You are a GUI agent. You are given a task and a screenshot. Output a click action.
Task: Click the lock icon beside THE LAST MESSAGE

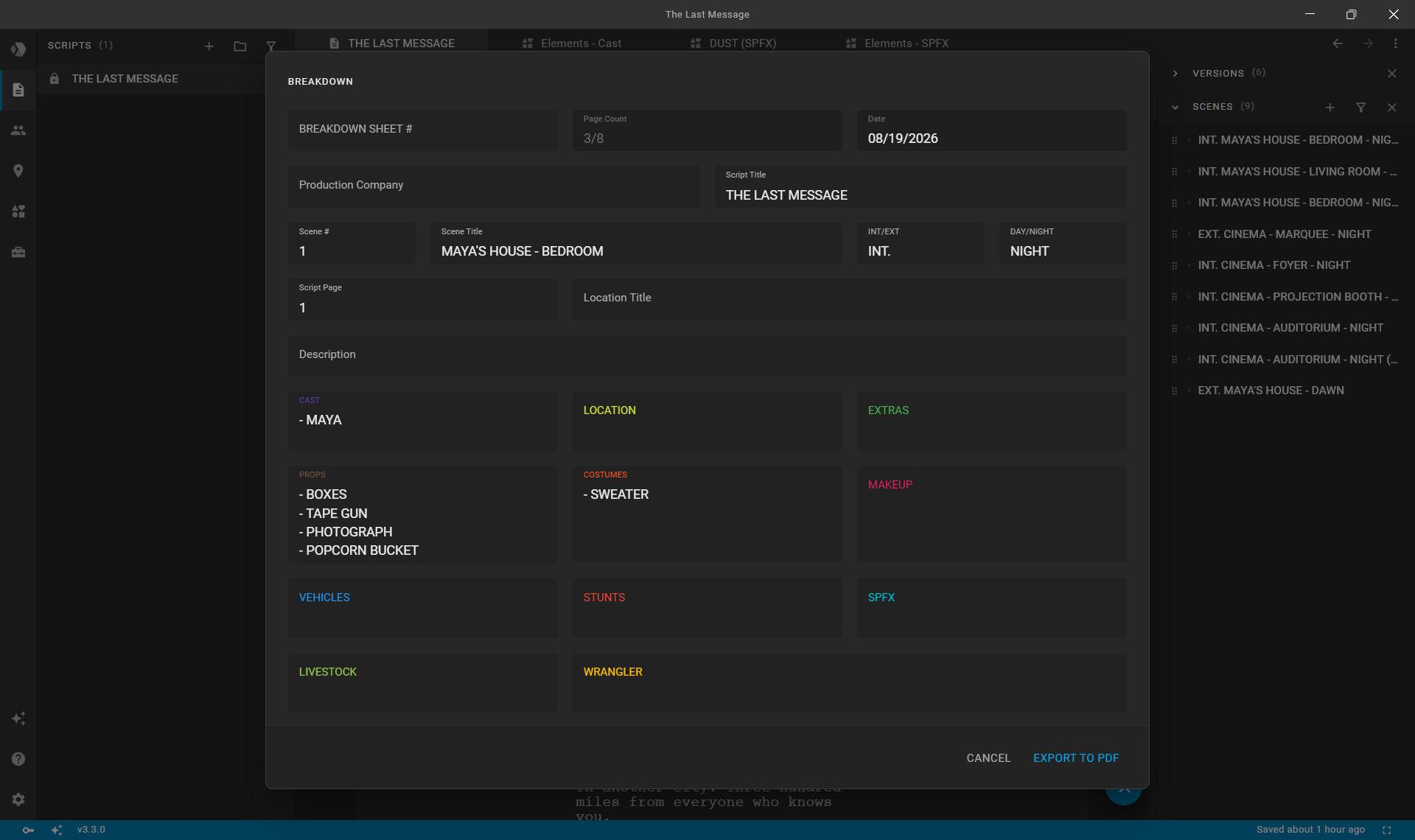[x=54, y=79]
